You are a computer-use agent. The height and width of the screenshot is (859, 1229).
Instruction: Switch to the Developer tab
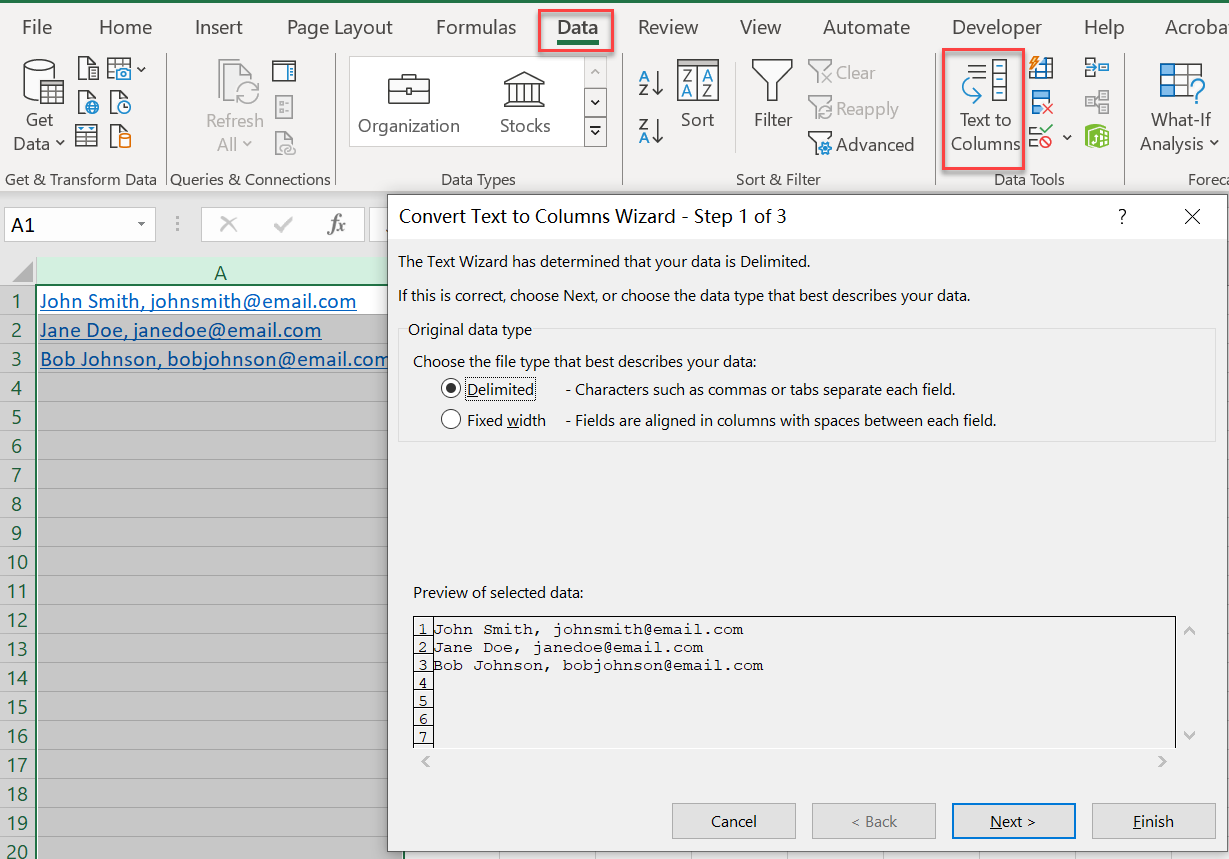[x=997, y=27]
